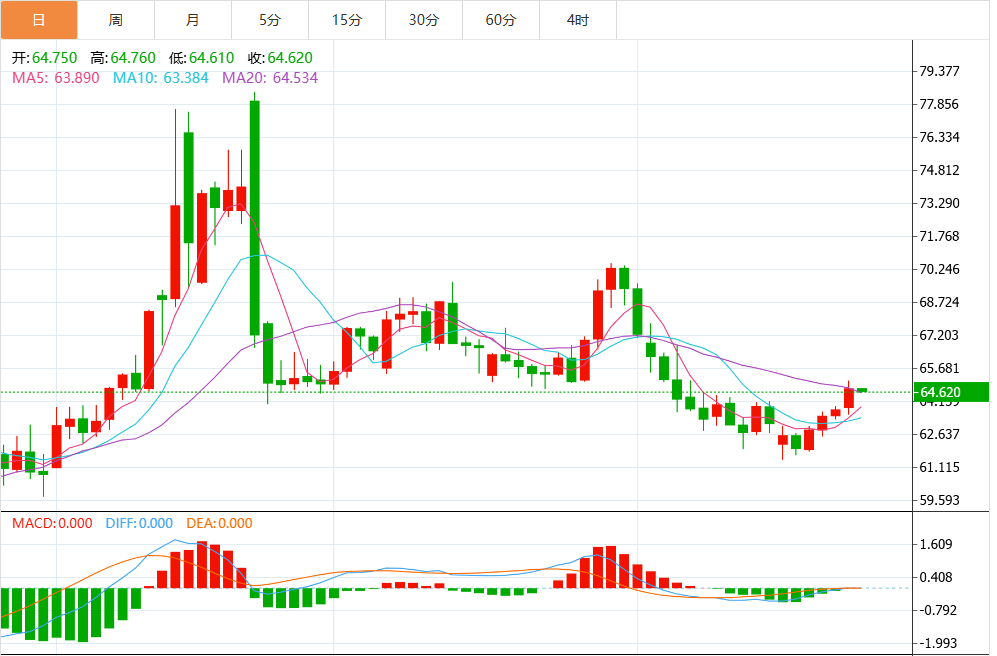
Task: Click the MA10: 63.384 indicator label
Action: 160,78
